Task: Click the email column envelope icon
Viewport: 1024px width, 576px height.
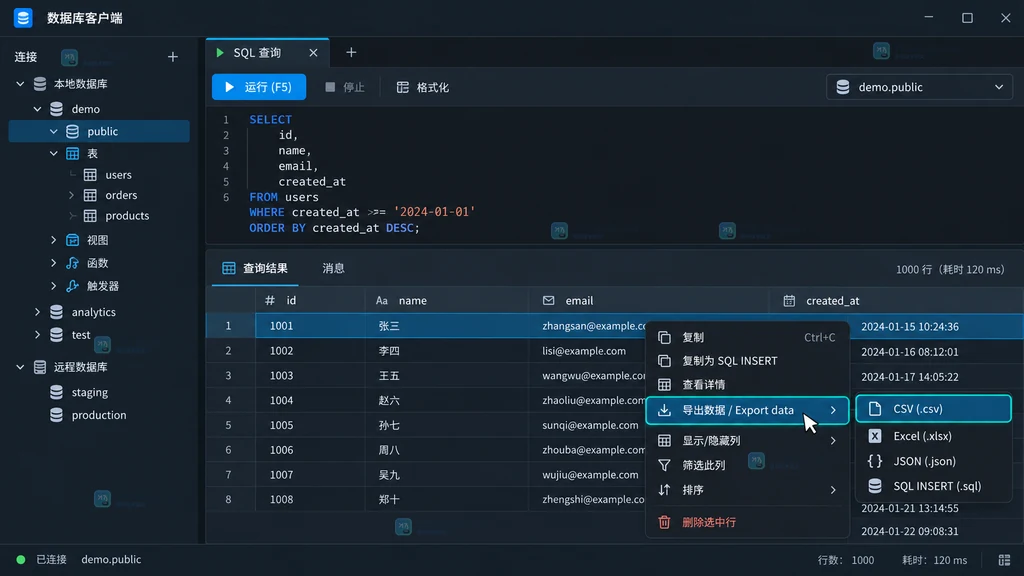Action: (549, 300)
